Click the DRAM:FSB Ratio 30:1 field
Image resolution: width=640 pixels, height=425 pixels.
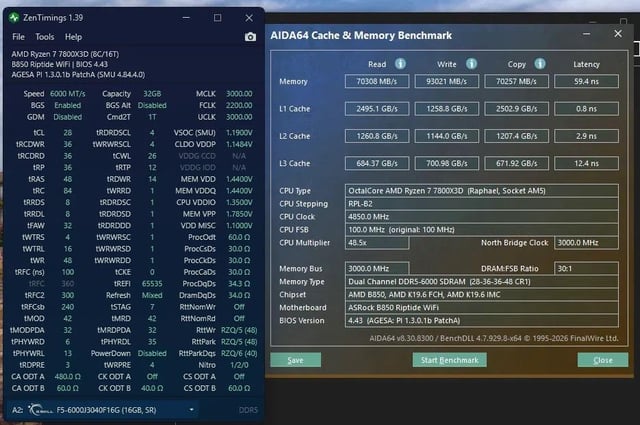[586, 268]
